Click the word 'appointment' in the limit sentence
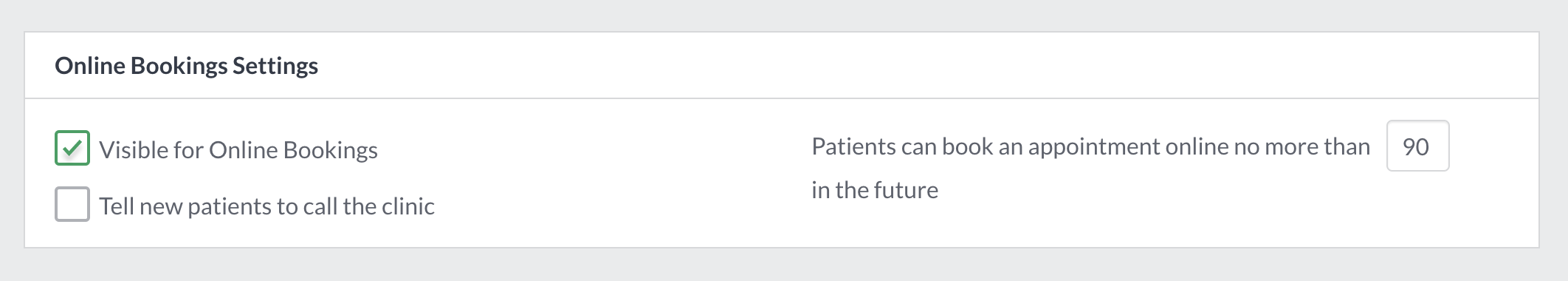 pyautogui.click(x=1094, y=146)
